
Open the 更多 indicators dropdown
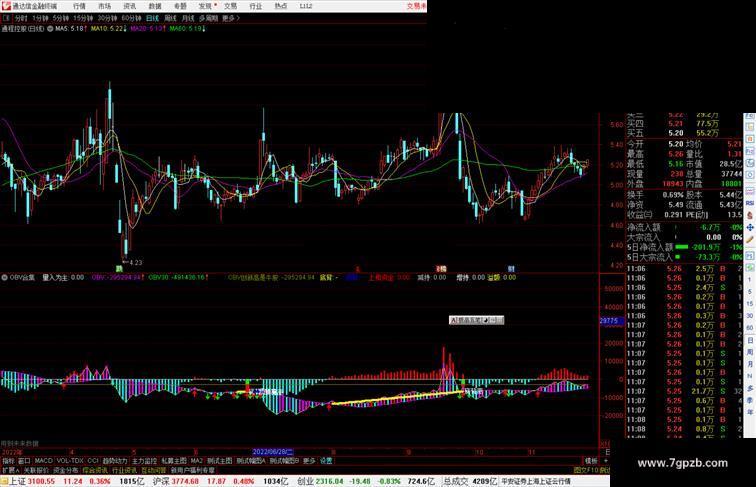pyautogui.click(x=309, y=461)
